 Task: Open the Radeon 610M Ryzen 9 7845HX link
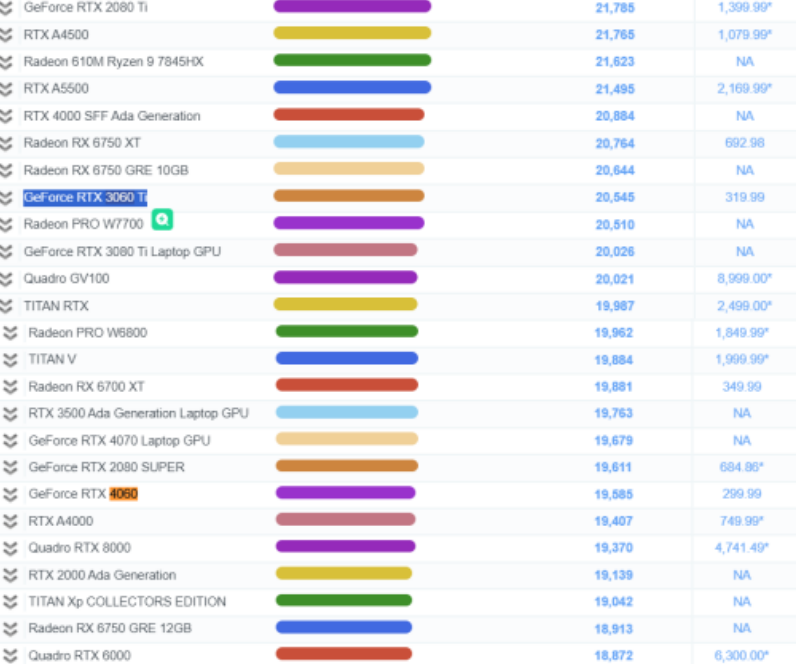click(x=114, y=62)
